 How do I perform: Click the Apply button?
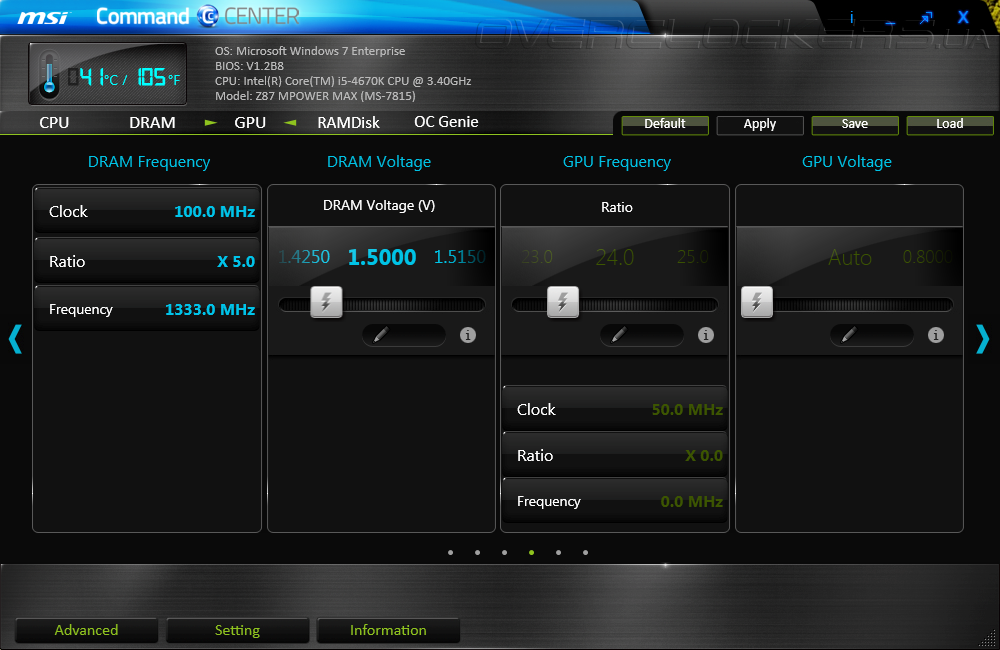click(x=760, y=124)
